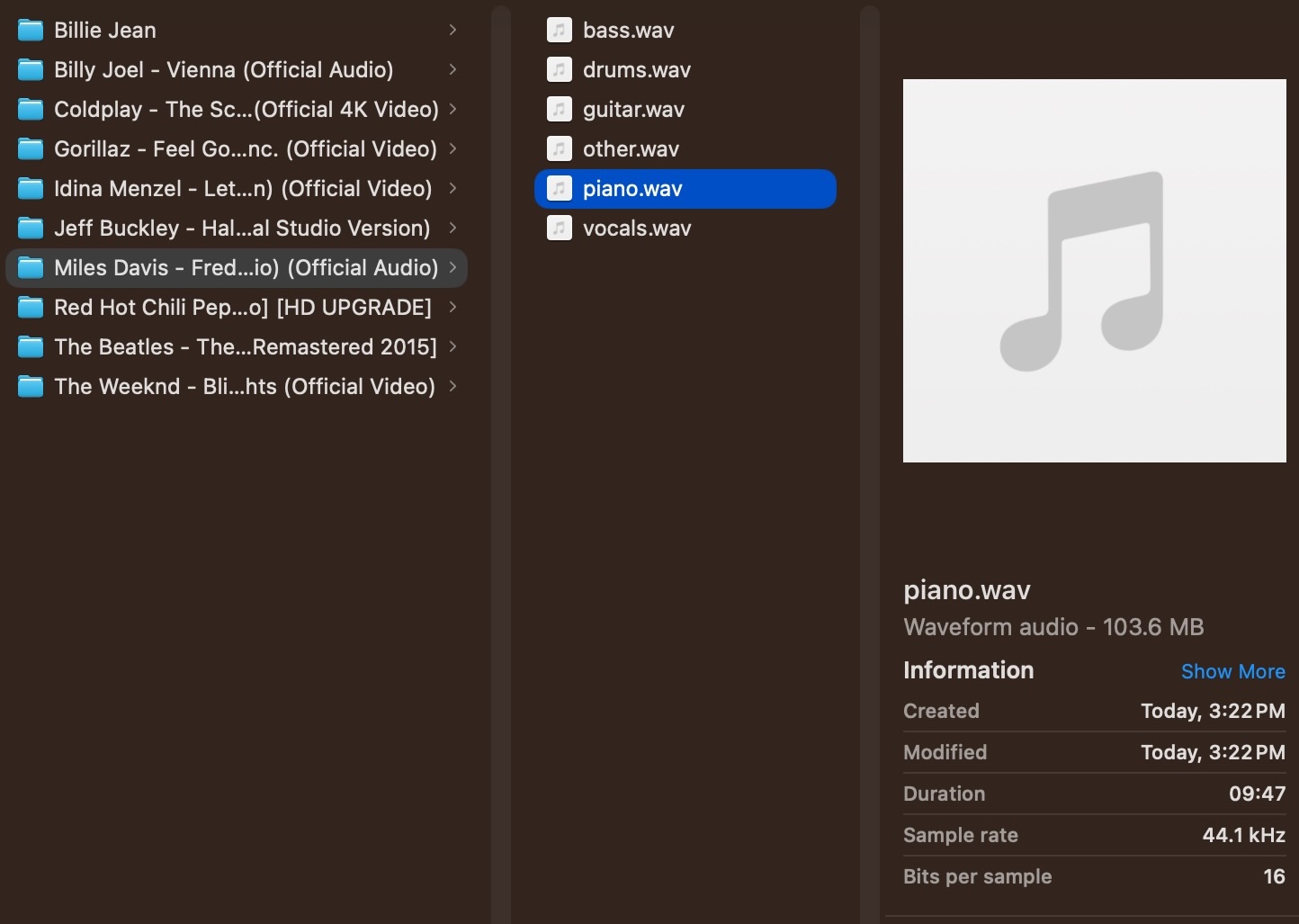
Task: Click the Duration value 09:47
Action: [x=1257, y=794]
